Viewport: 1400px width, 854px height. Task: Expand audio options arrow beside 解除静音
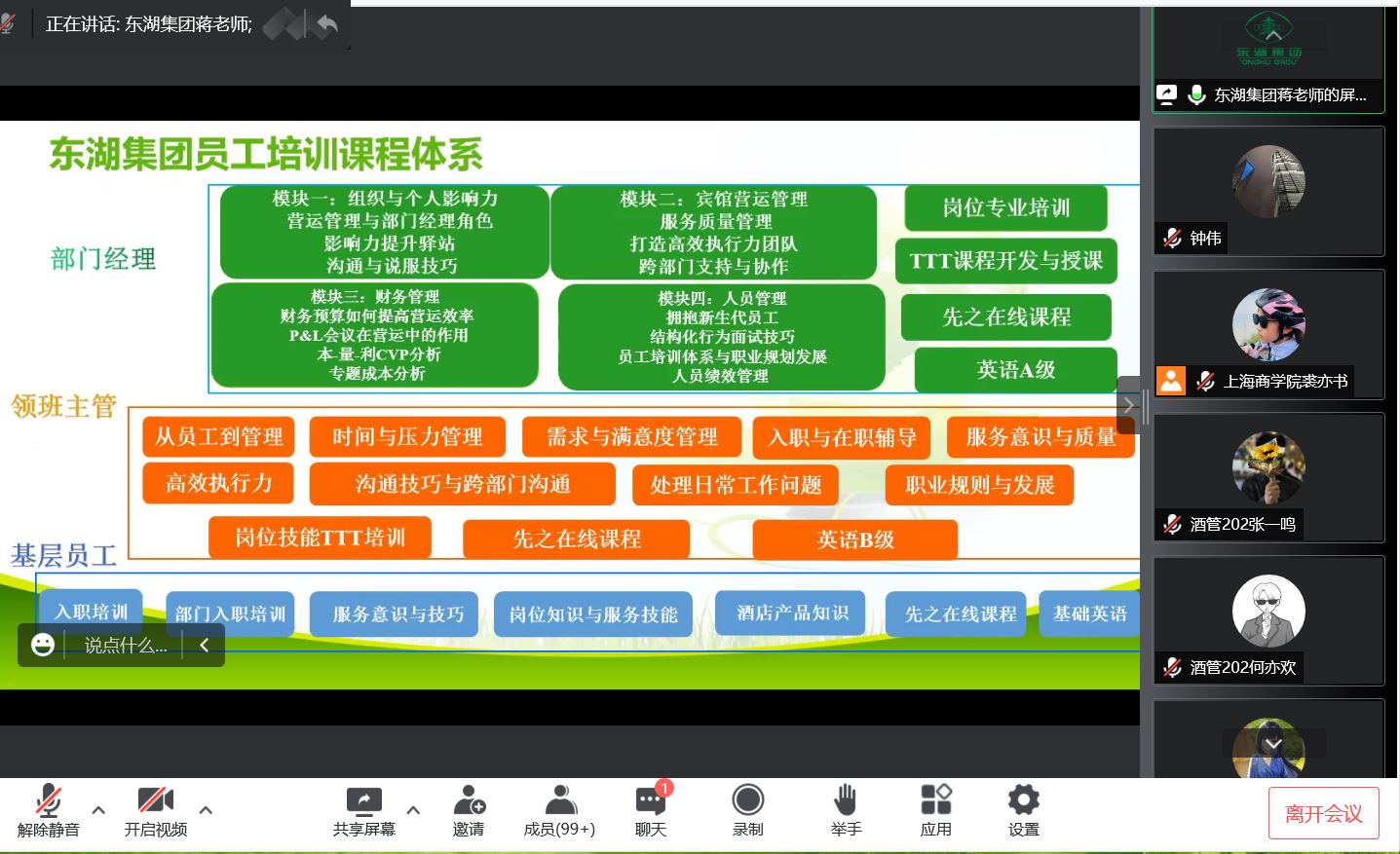click(x=98, y=809)
